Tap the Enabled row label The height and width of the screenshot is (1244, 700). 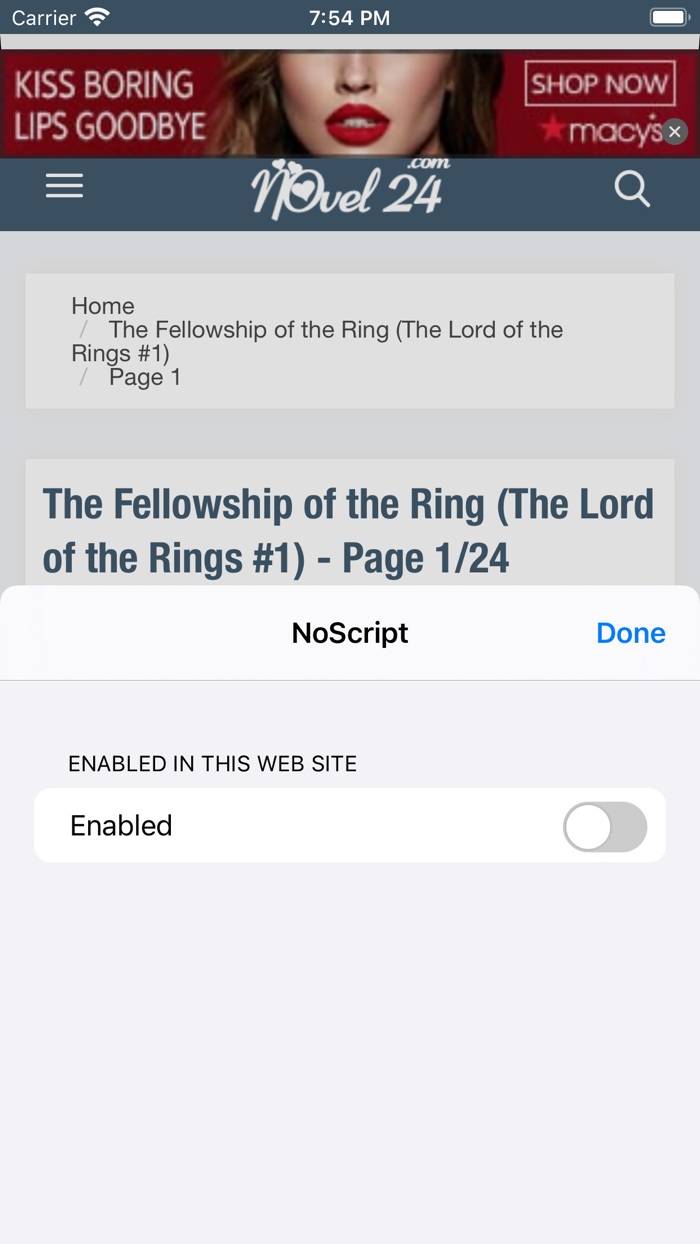click(121, 826)
